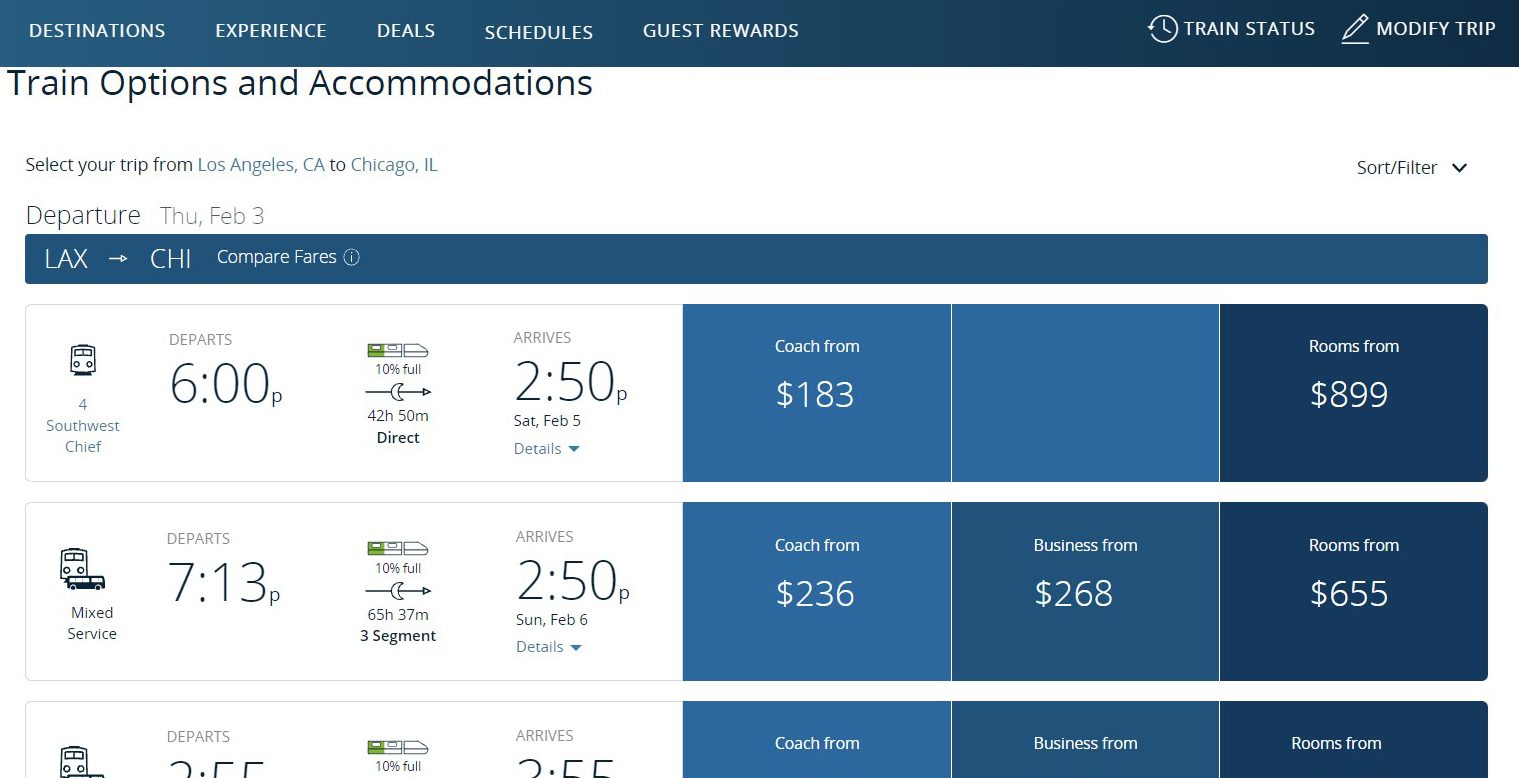Viewport: 1519px width, 778px height.
Task: Click the Modify Trip pencil icon
Action: (1355, 29)
